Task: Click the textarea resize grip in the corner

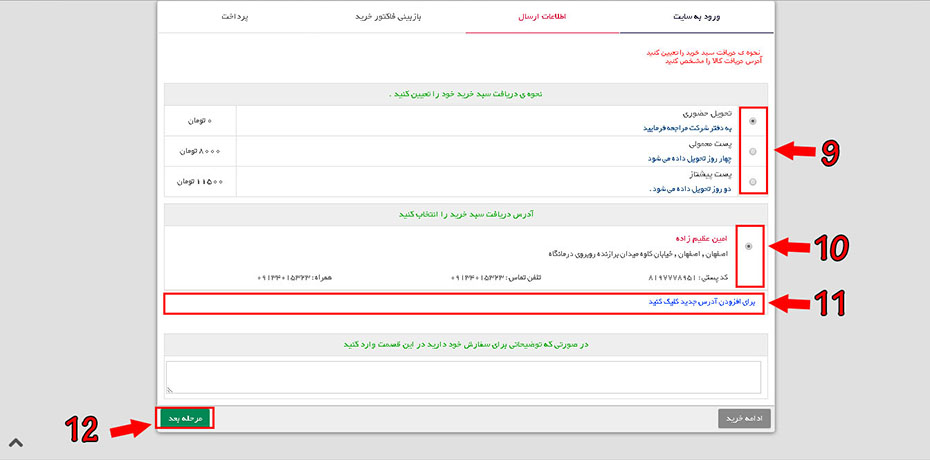Action: (x=170, y=389)
